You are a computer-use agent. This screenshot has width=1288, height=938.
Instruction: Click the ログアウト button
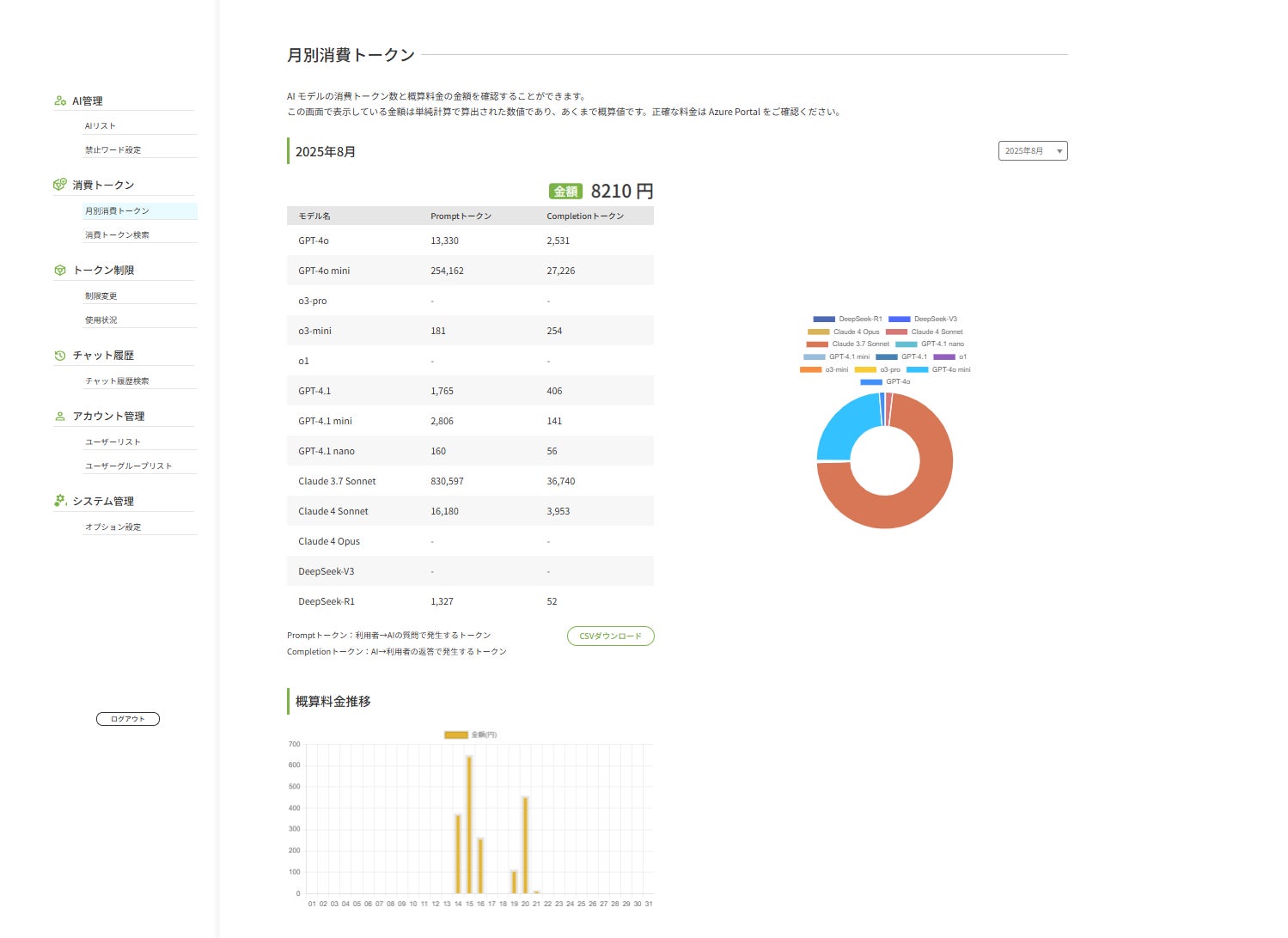128,719
